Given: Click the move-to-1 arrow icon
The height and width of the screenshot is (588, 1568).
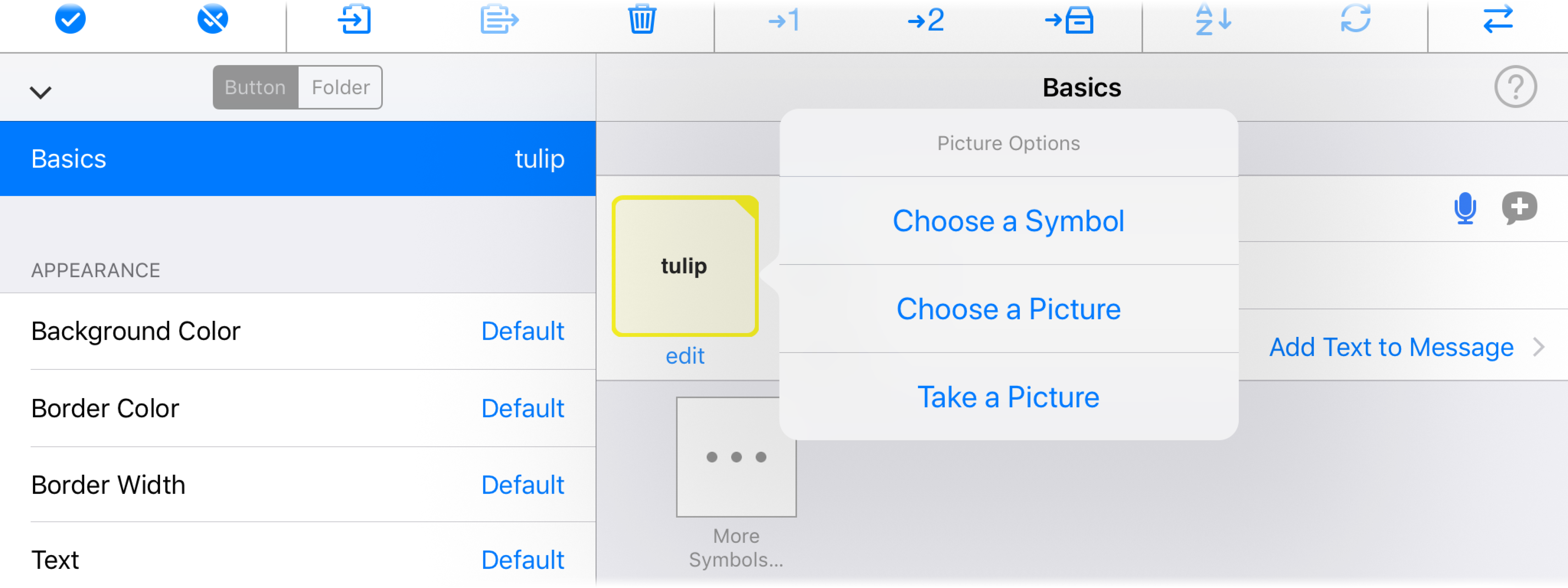Looking at the screenshot, I should pyautogui.click(x=785, y=20).
